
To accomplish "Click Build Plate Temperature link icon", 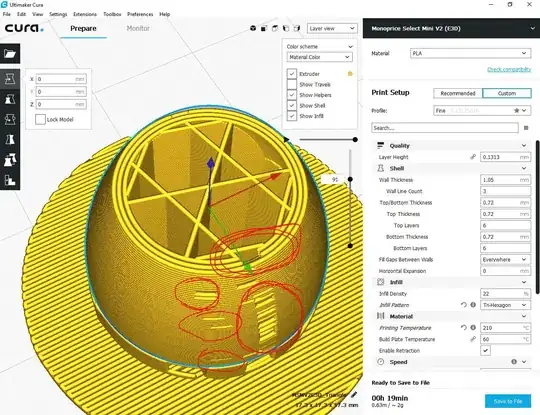I will click(473, 339).
